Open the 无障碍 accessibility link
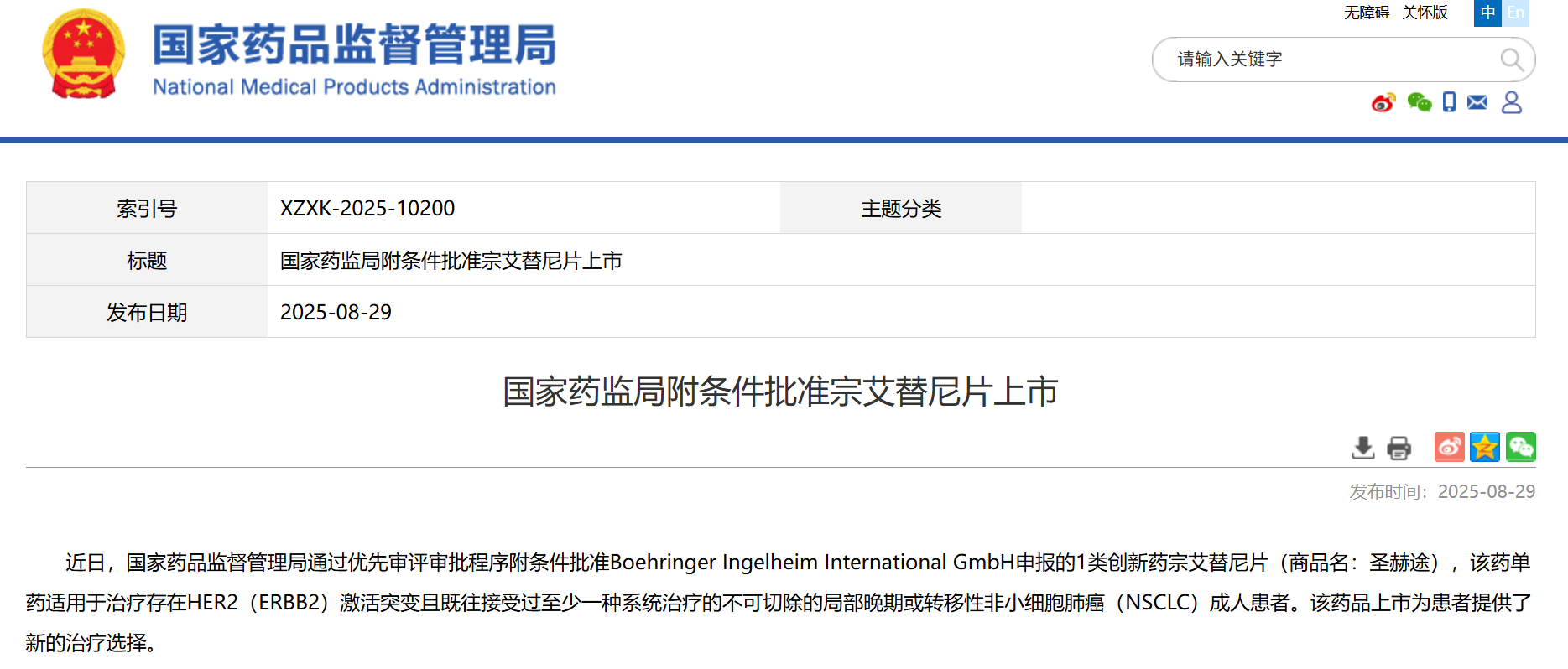This screenshot has height=669, width=1568. 1366,13
